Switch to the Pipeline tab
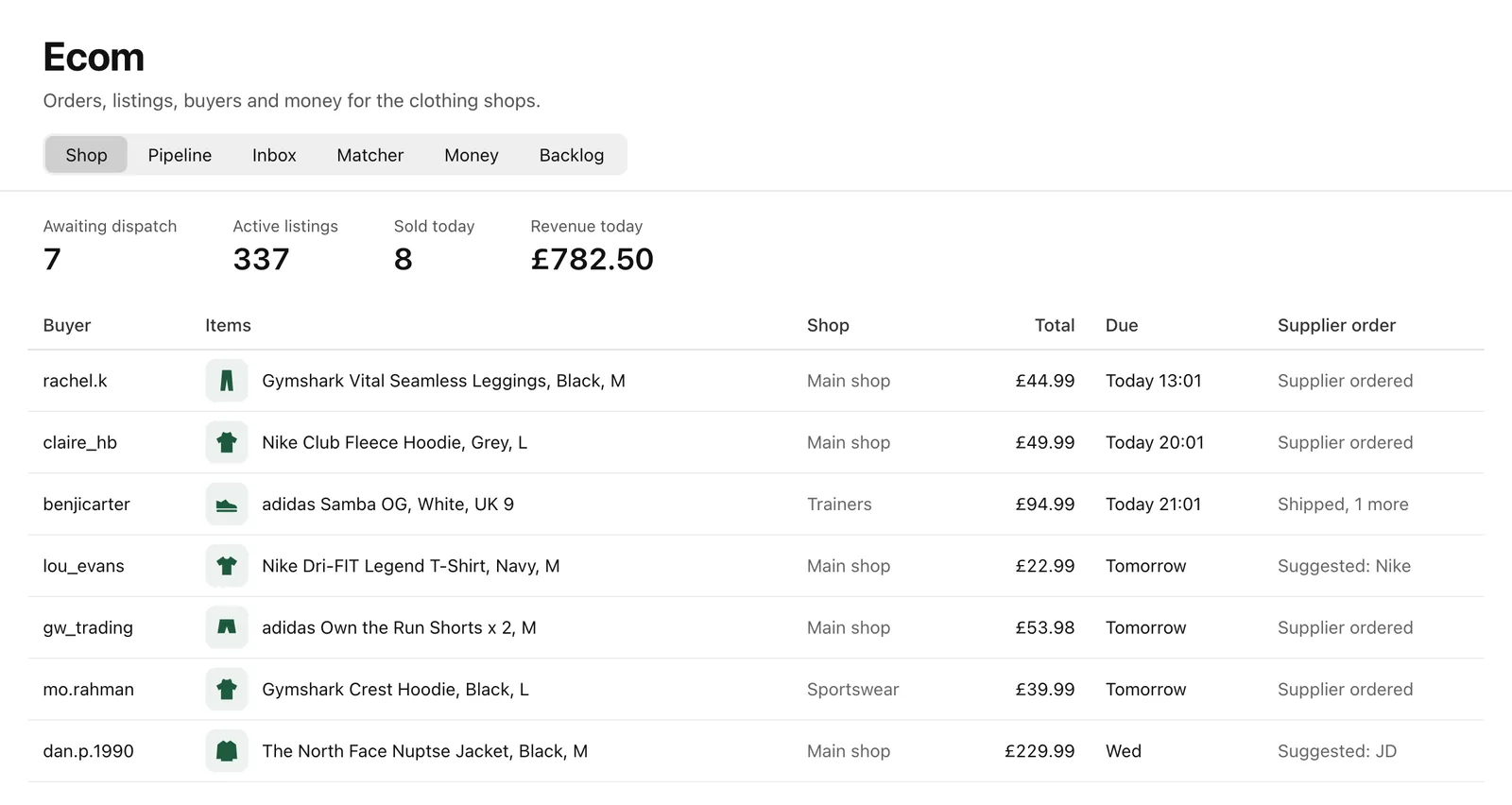Image resolution: width=1512 pixels, height=805 pixels. tap(180, 155)
